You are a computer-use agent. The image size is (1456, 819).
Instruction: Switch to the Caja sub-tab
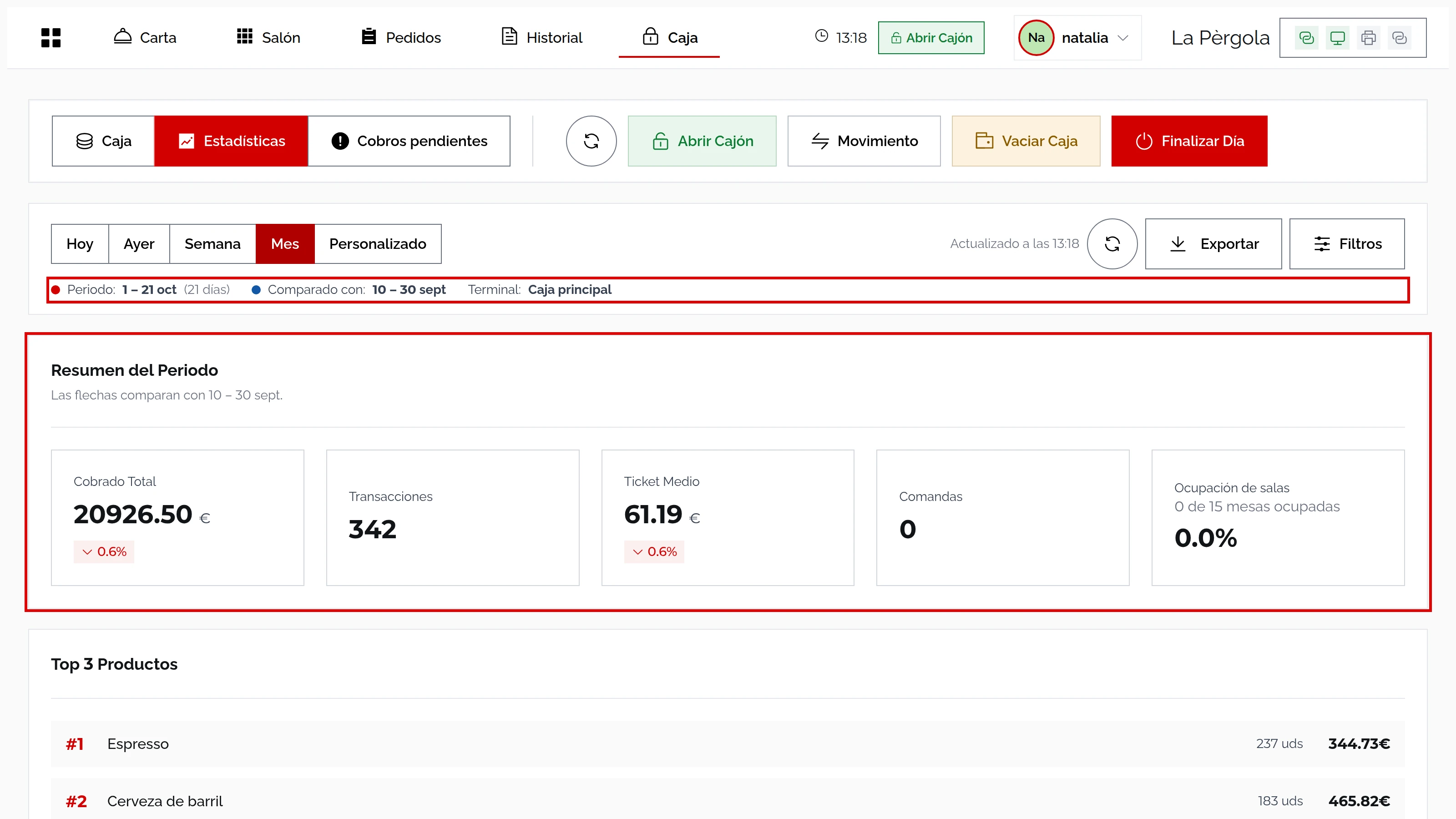click(x=103, y=141)
